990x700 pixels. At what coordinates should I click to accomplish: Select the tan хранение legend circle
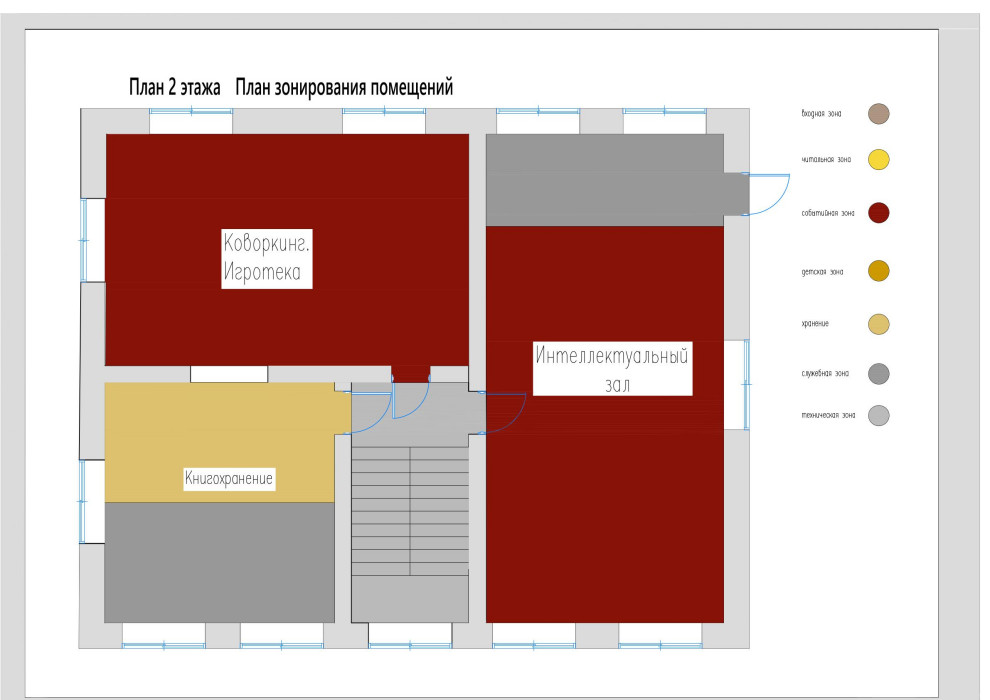(878, 324)
